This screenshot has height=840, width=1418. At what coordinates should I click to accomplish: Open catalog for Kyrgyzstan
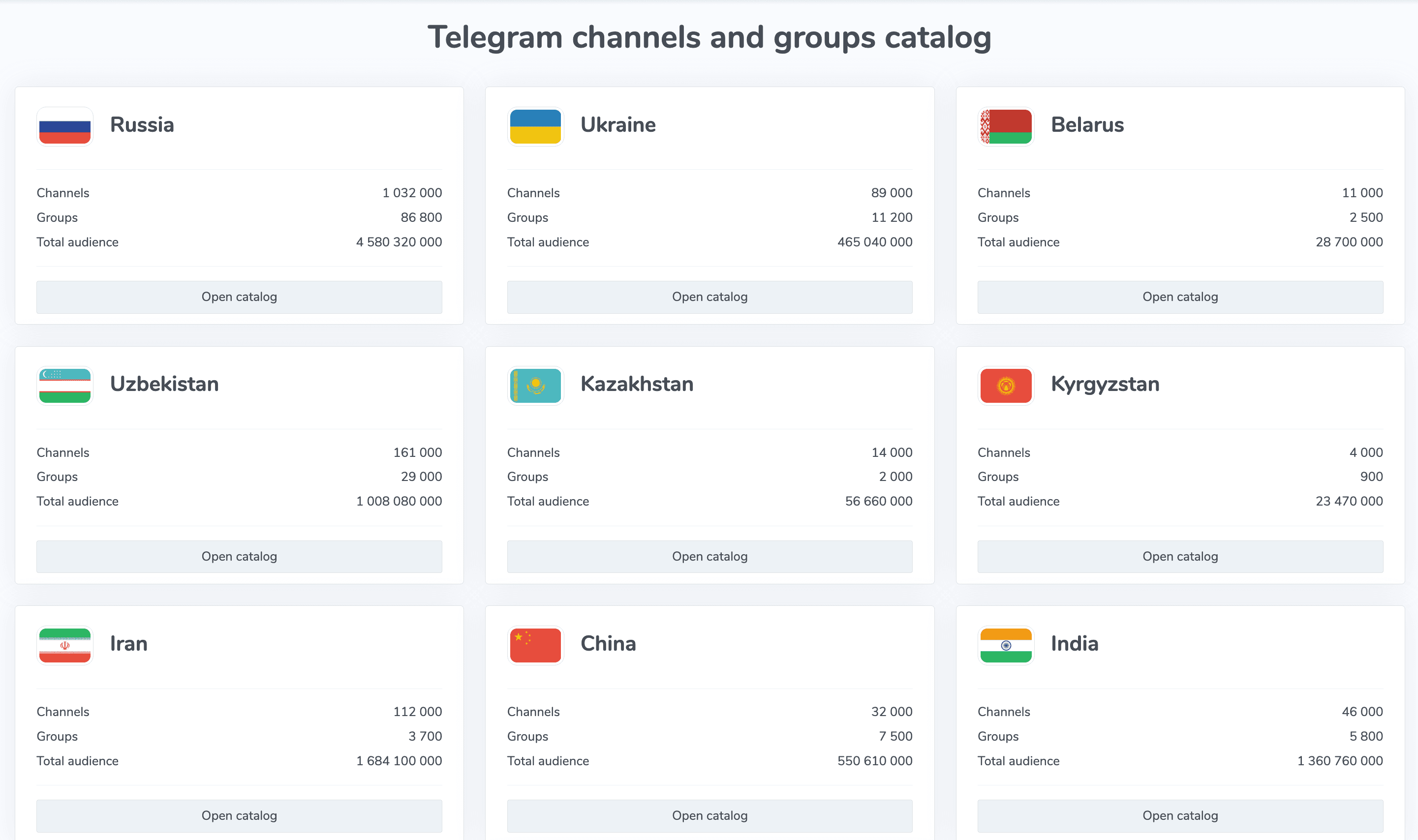coord(1180,556)
